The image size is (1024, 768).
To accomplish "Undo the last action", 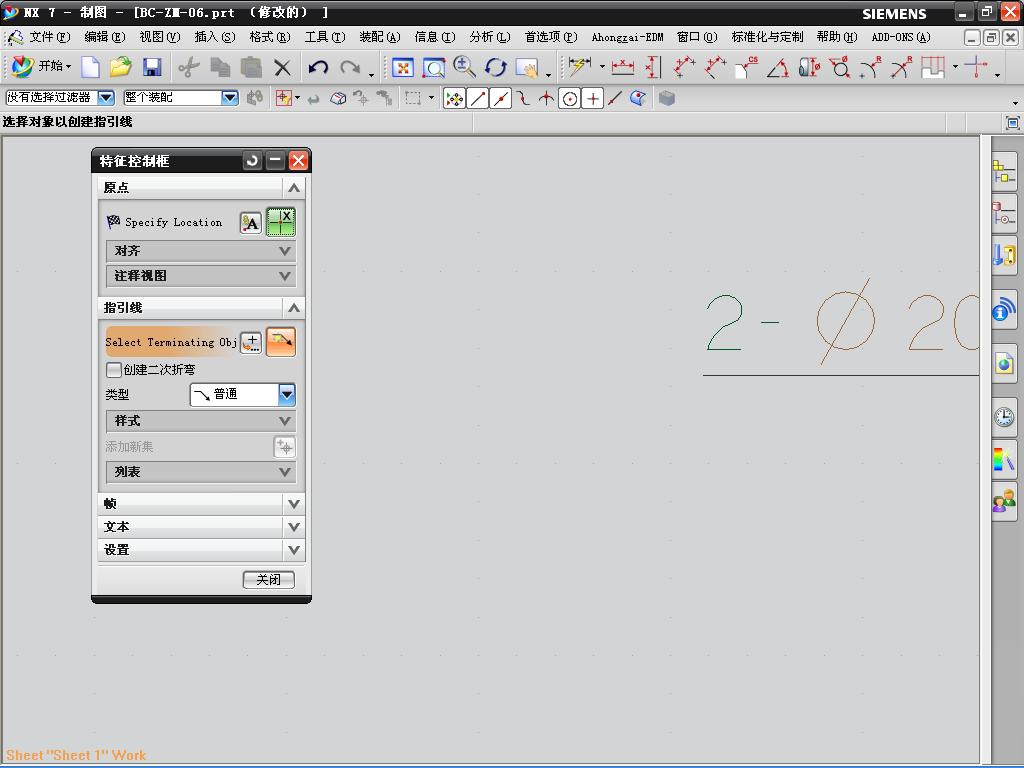I will pyautogui.click(x=318, y=67).
